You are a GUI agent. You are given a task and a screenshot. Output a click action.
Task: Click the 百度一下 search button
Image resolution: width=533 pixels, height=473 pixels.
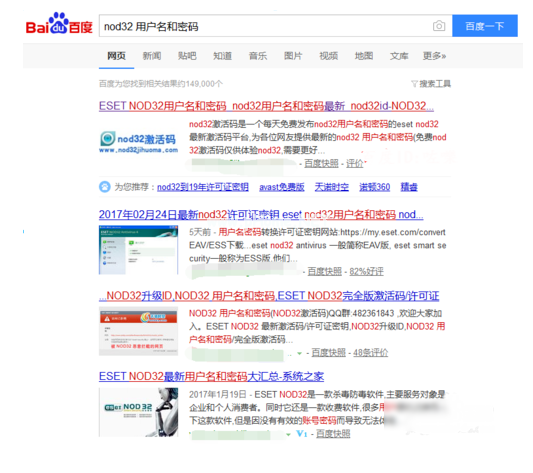[x=485, y=26]
